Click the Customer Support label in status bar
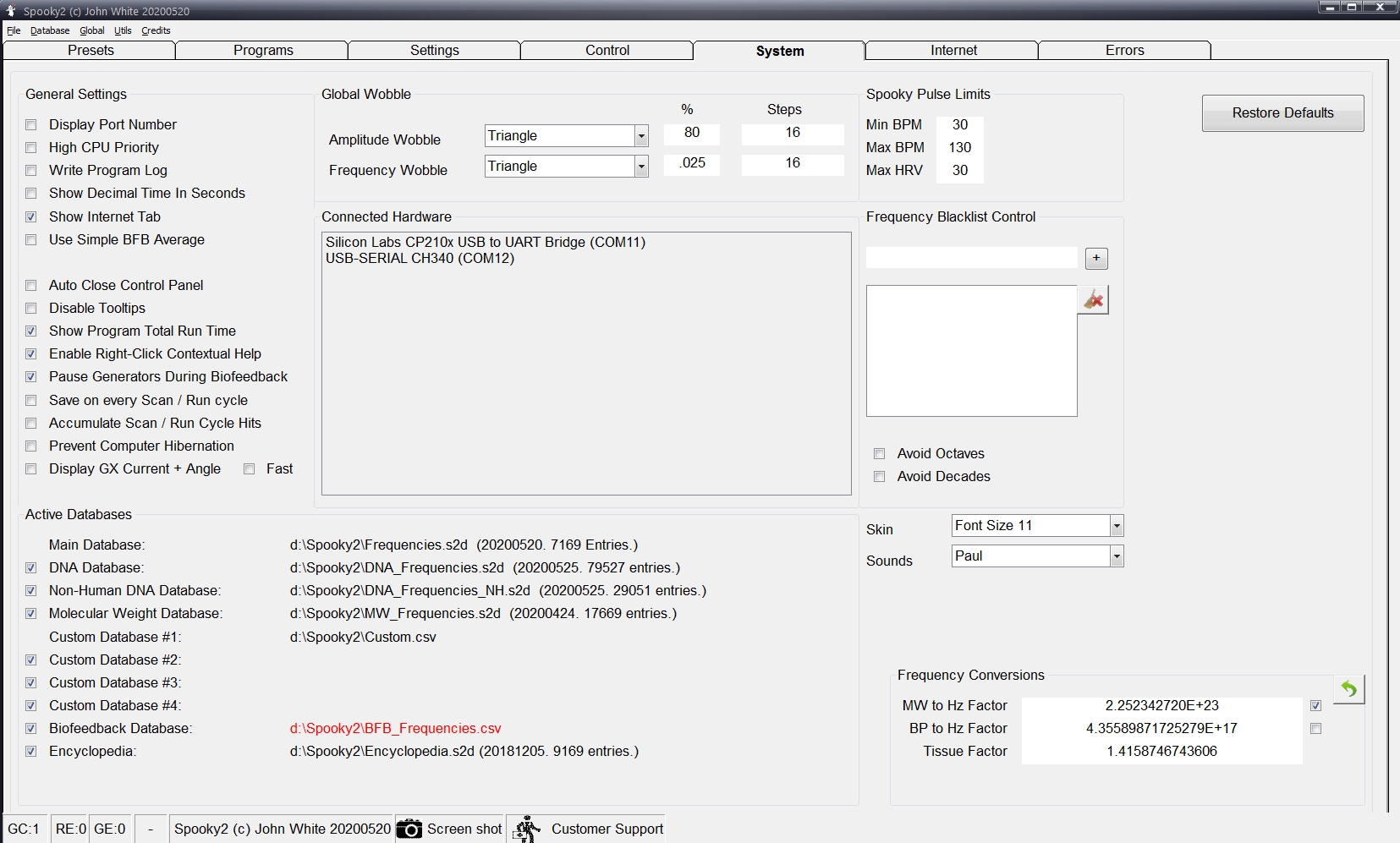1400x843 pixels. click(x=607, y=829)
